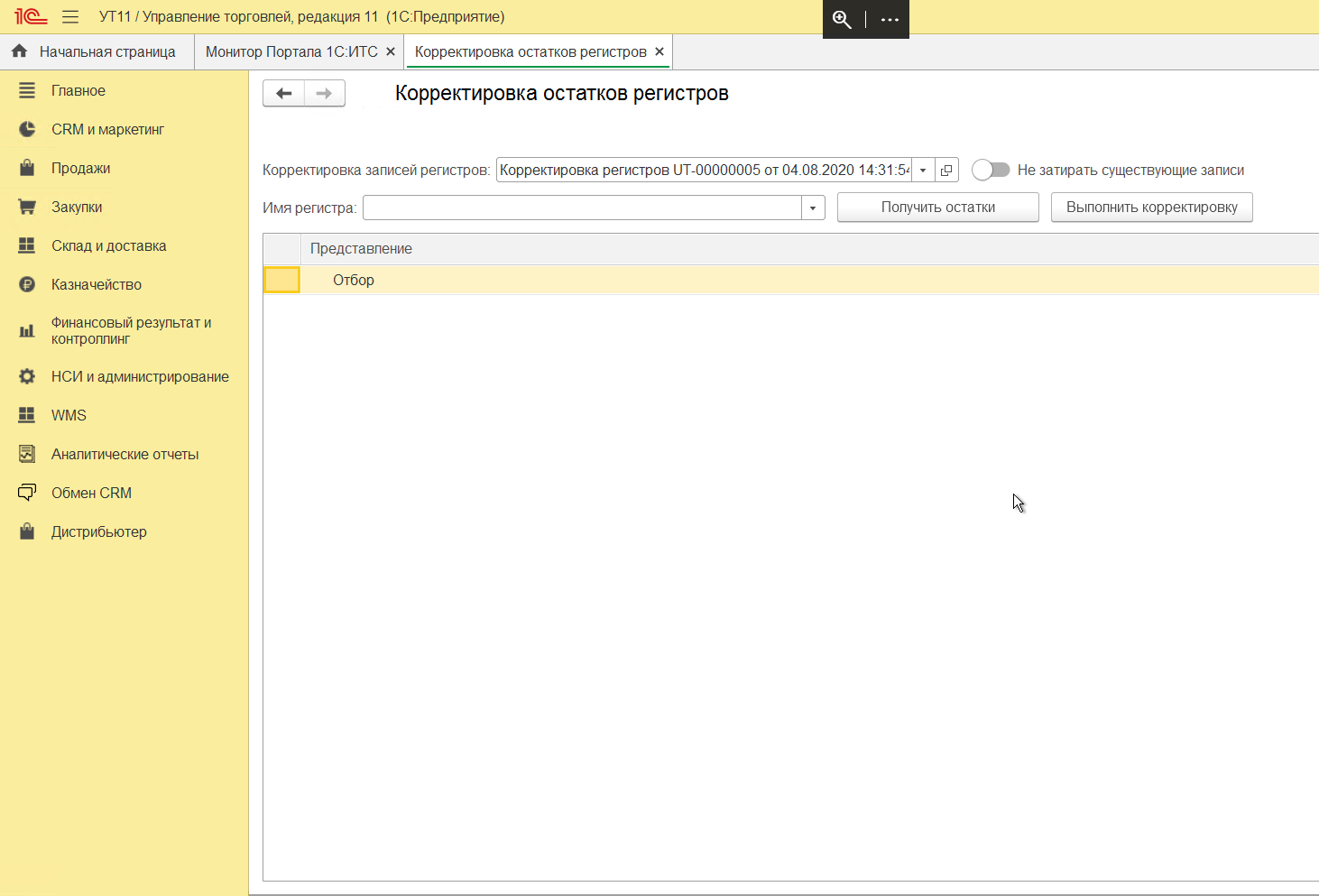Click the Аналитические отчеты report icon
Screen dimensions: 1319x896
(x=27, y=454)
